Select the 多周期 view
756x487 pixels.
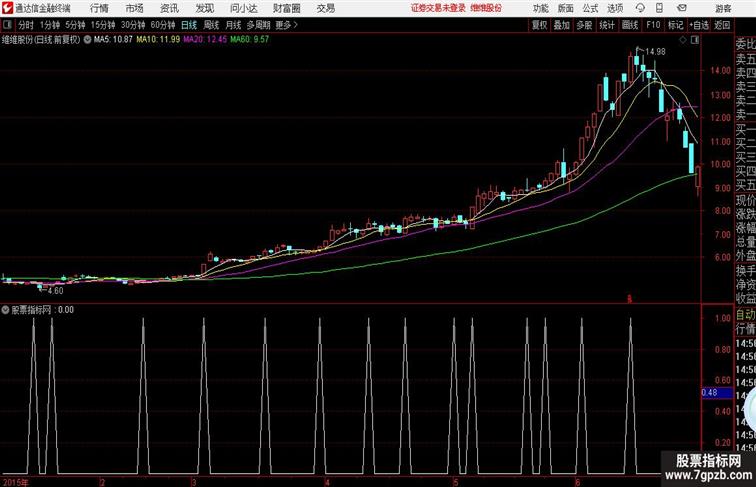tap(258, 25)
